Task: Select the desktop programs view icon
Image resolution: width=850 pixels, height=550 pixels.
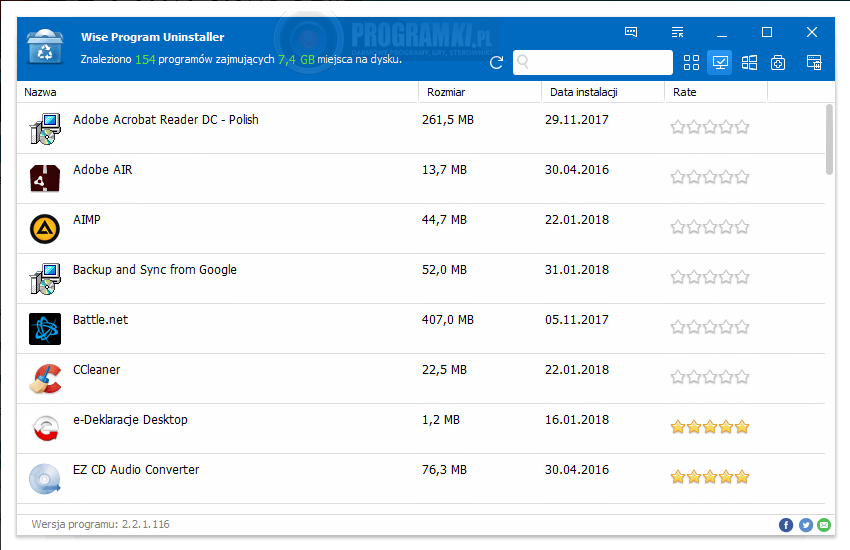Action: coord(720,62)
